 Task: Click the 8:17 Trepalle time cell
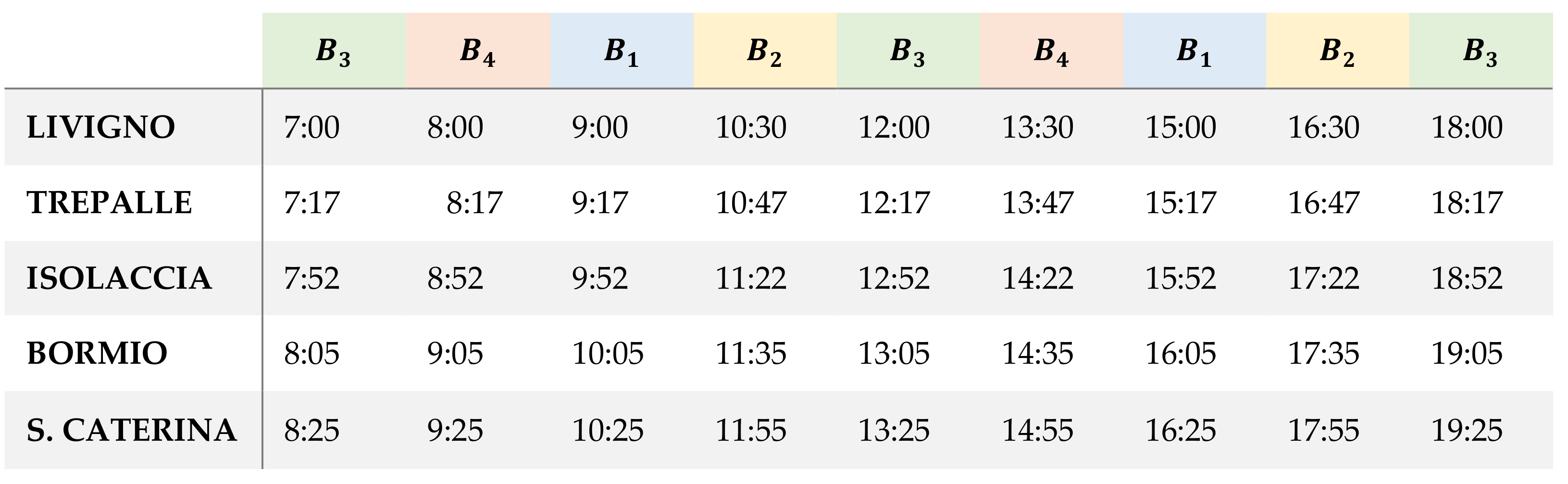pyautogui.click(x=474, y=203)
